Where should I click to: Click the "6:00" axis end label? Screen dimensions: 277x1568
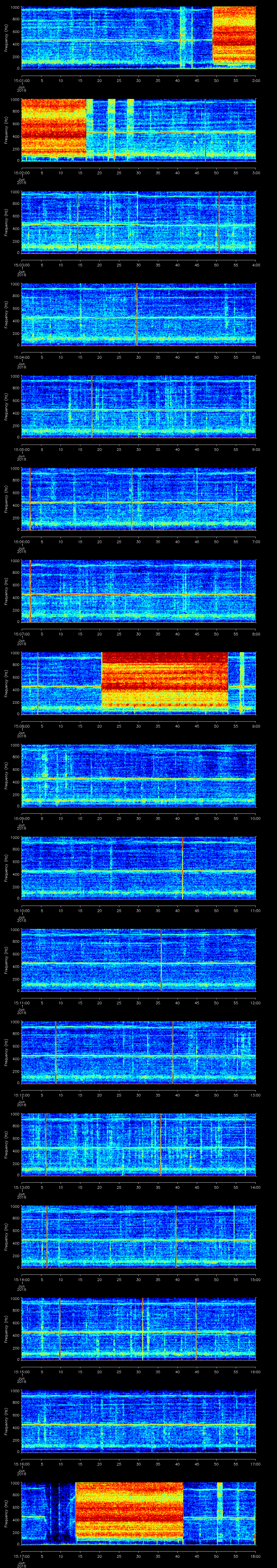coord(256,449)
